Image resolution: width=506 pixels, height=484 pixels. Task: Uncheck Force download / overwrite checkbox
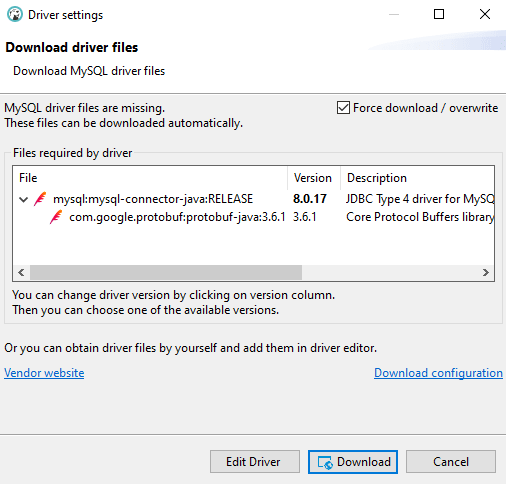point(343,108)
